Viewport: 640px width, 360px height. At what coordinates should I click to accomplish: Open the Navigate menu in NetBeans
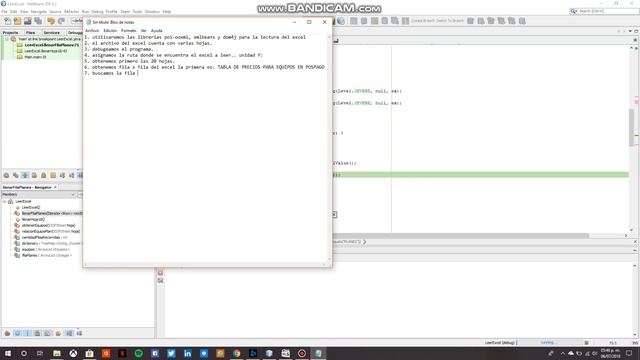tap(39, 11)
